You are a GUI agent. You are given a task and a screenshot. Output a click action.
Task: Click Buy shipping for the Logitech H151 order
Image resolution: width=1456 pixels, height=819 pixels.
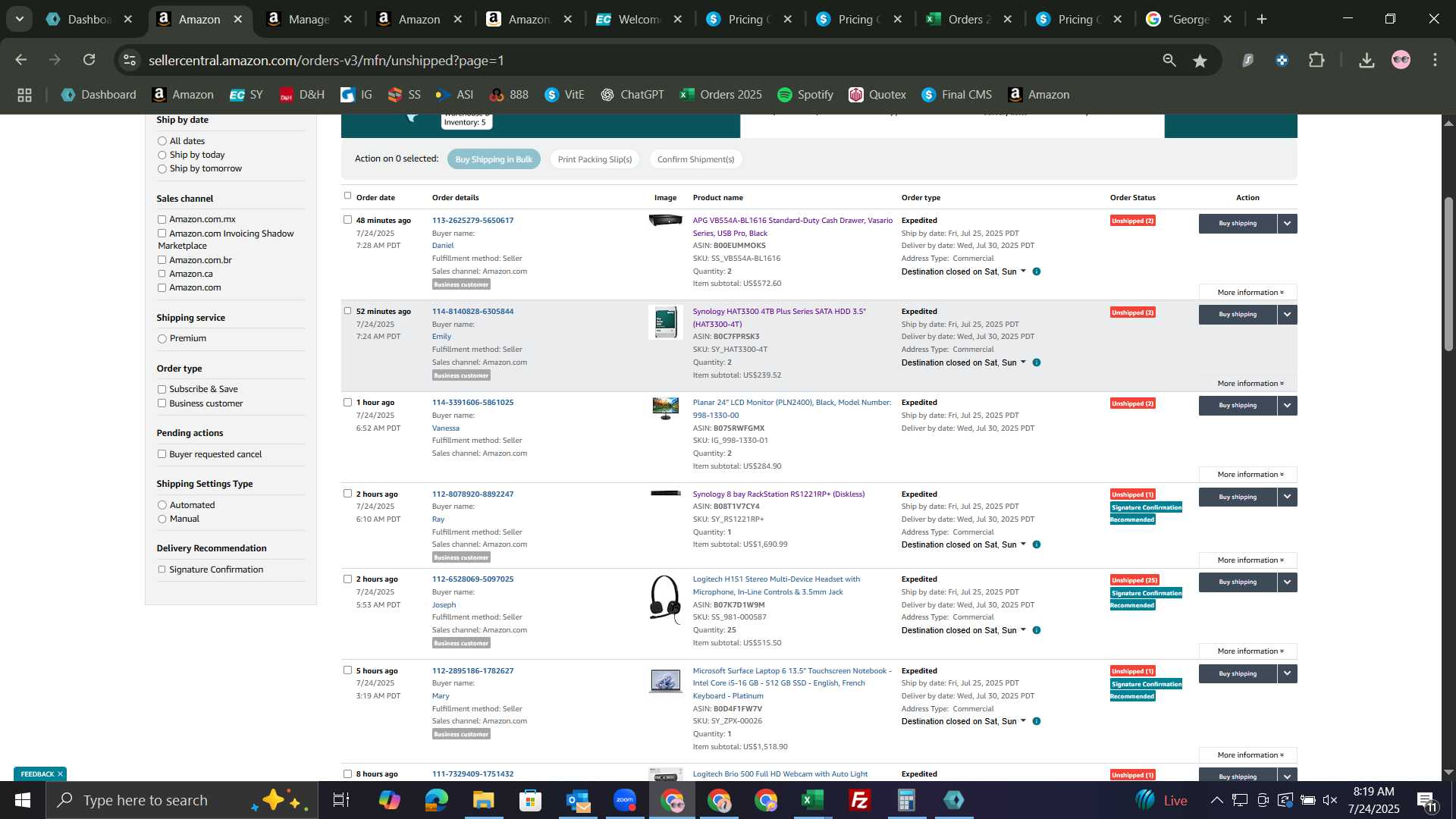click(x=1238, y=582)
